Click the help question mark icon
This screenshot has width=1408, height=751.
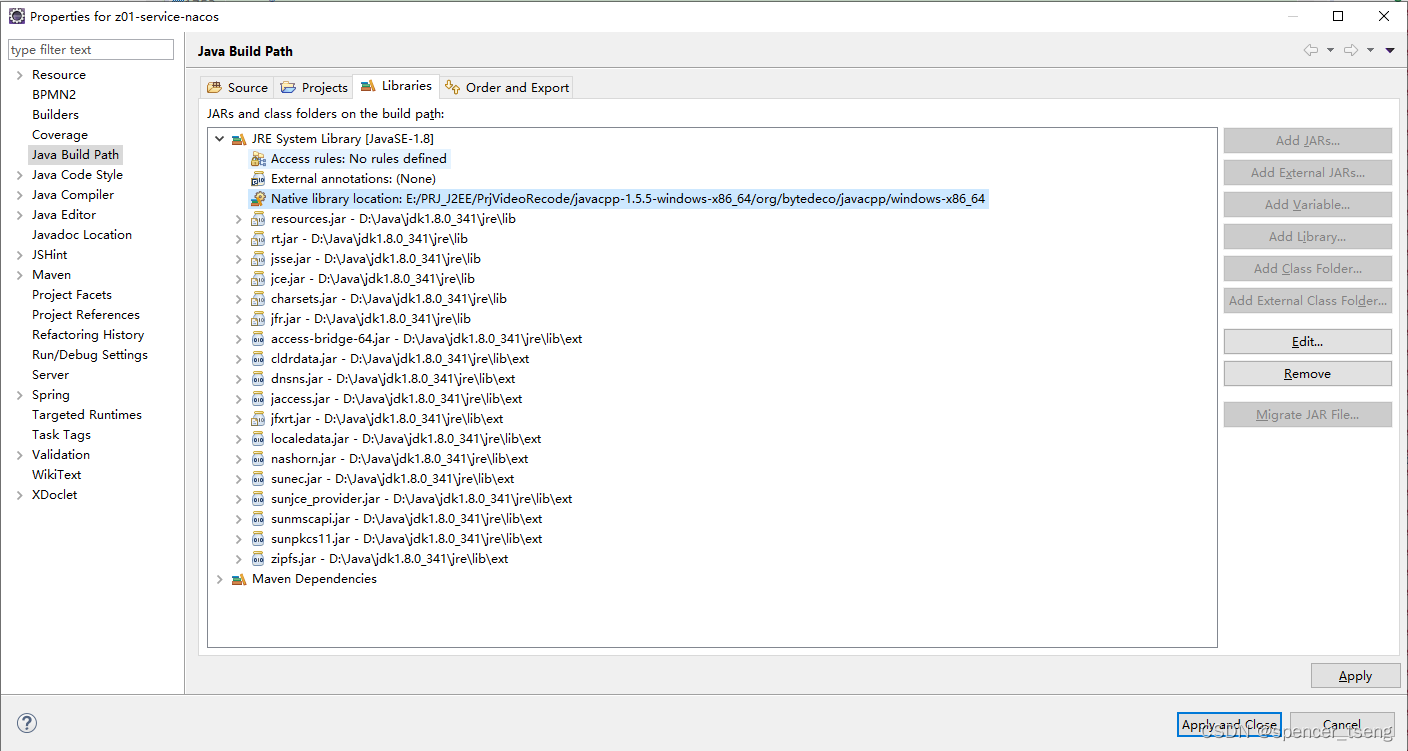(26, 722)
